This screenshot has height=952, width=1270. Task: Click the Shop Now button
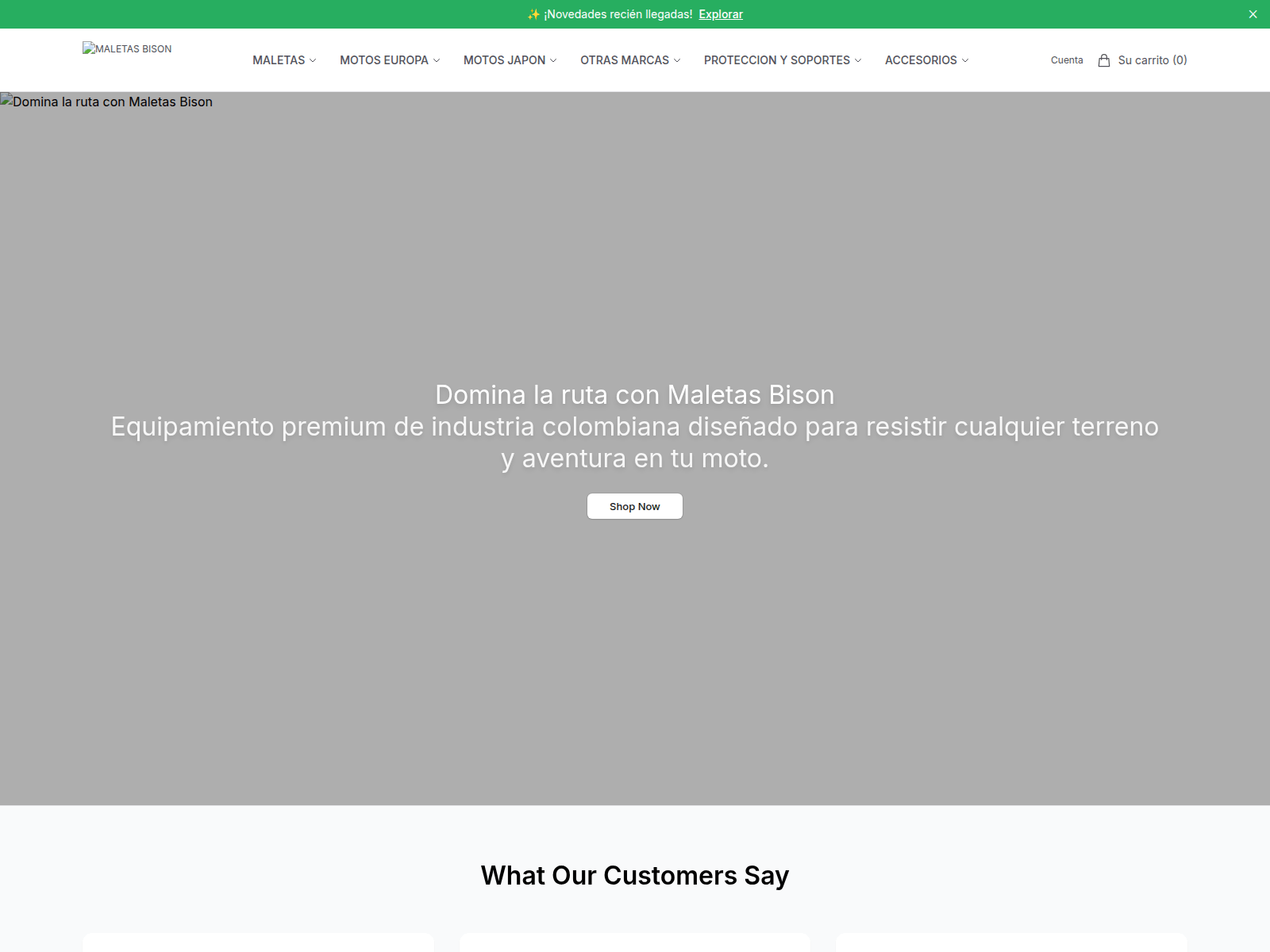(x=635, y=506)
